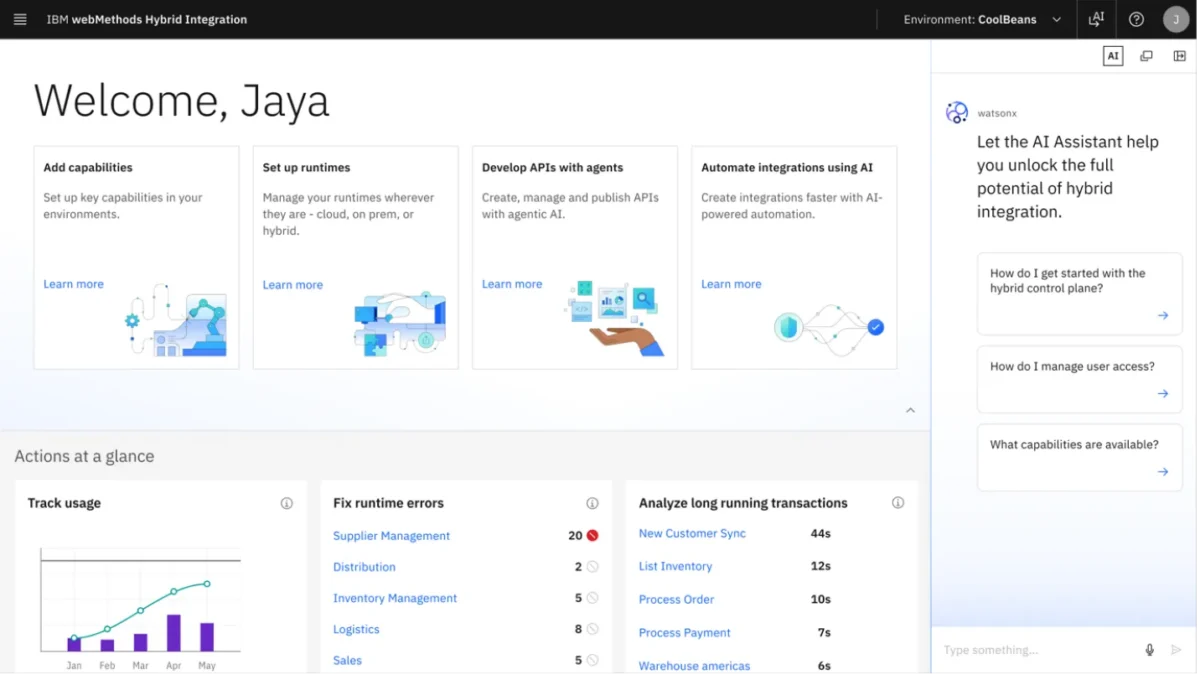
Task: Click arrow on capabilities available suggestion
Action: pos(1163,472)
